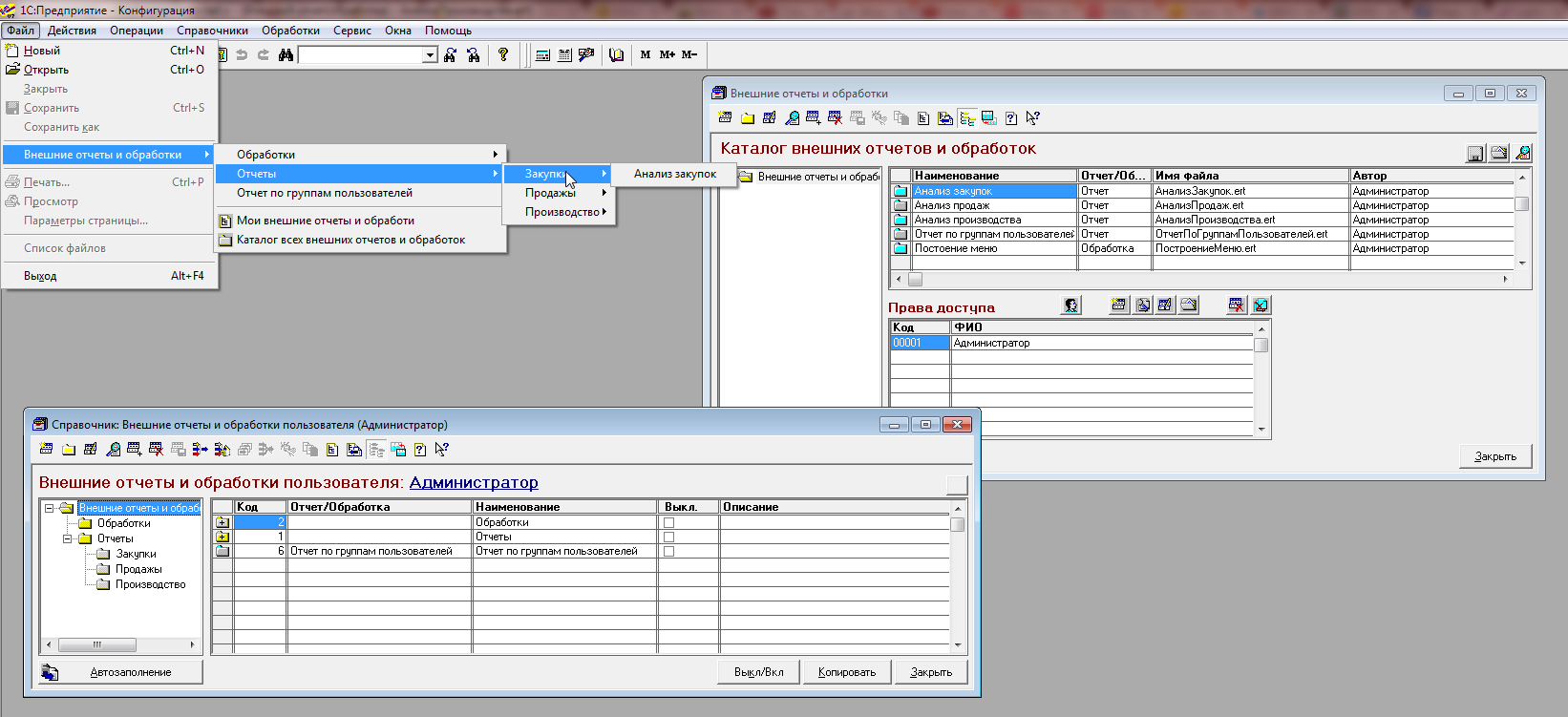This screenshot has height=717, width=1568.
Task: Open the calculator icon in main toolbar
Action: point(542,54)
